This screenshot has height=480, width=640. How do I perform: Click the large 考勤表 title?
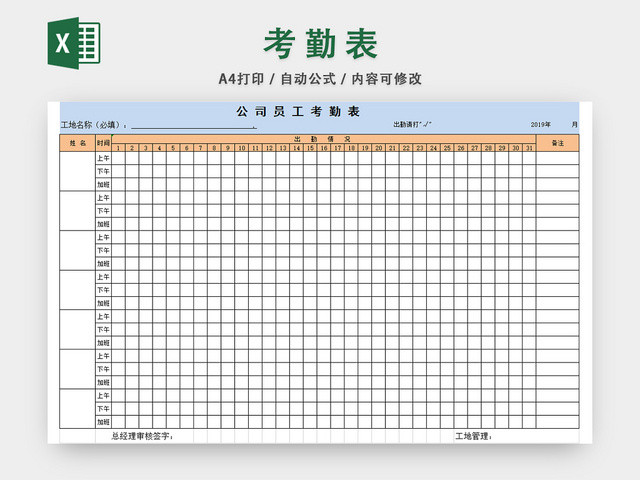tap(320, 44)
